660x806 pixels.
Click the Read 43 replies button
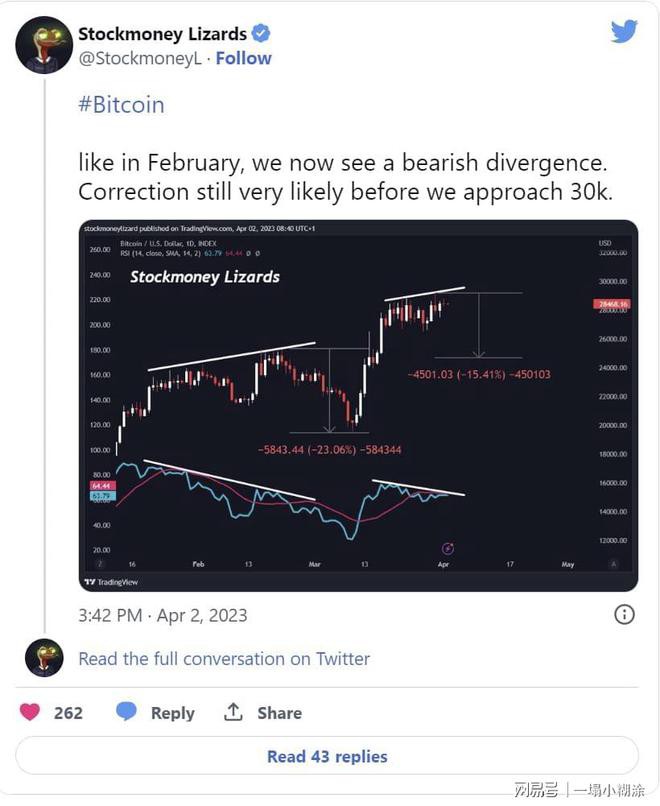tap(327, 756)
